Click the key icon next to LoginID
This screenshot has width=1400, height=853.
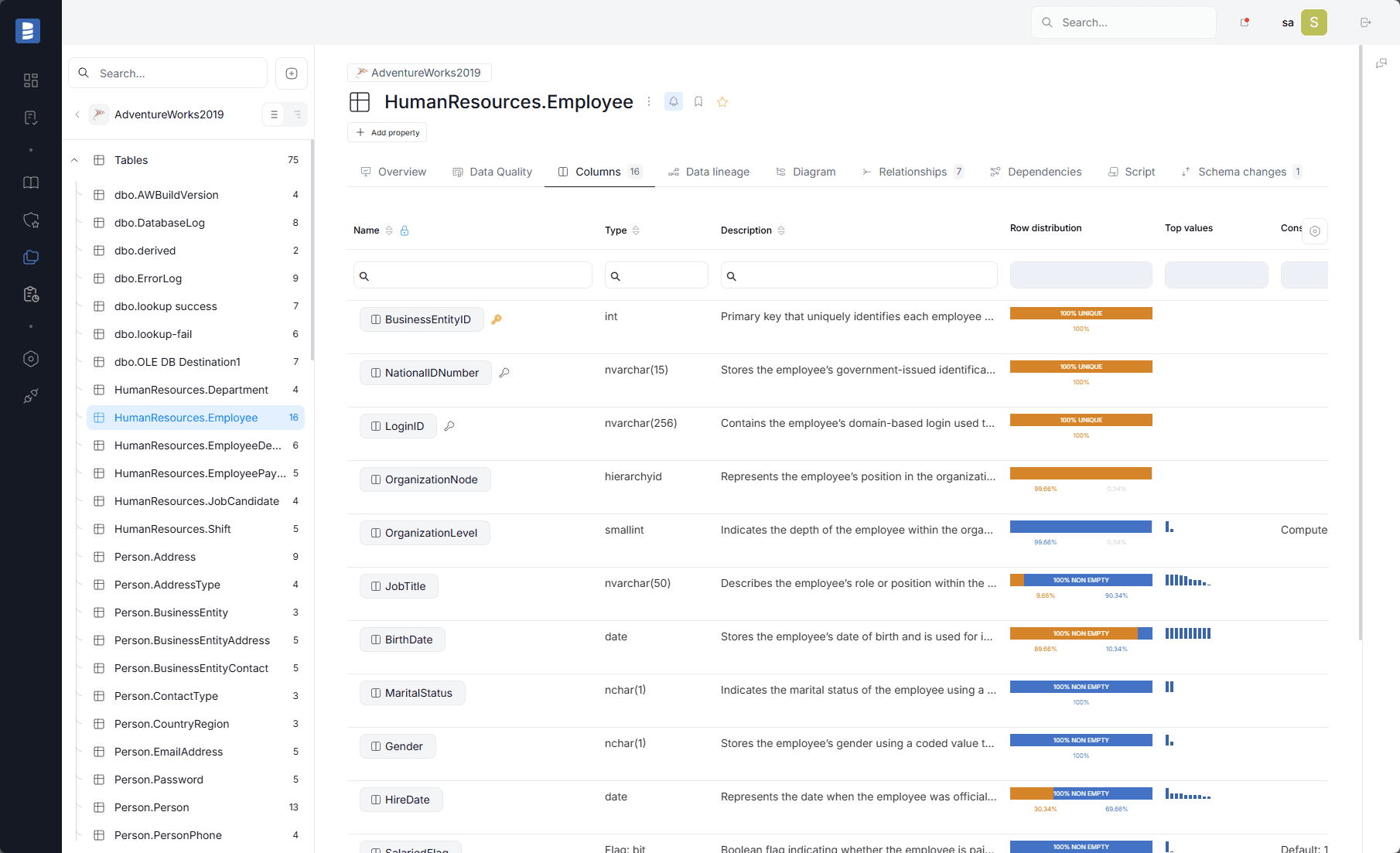click(449, 426)
